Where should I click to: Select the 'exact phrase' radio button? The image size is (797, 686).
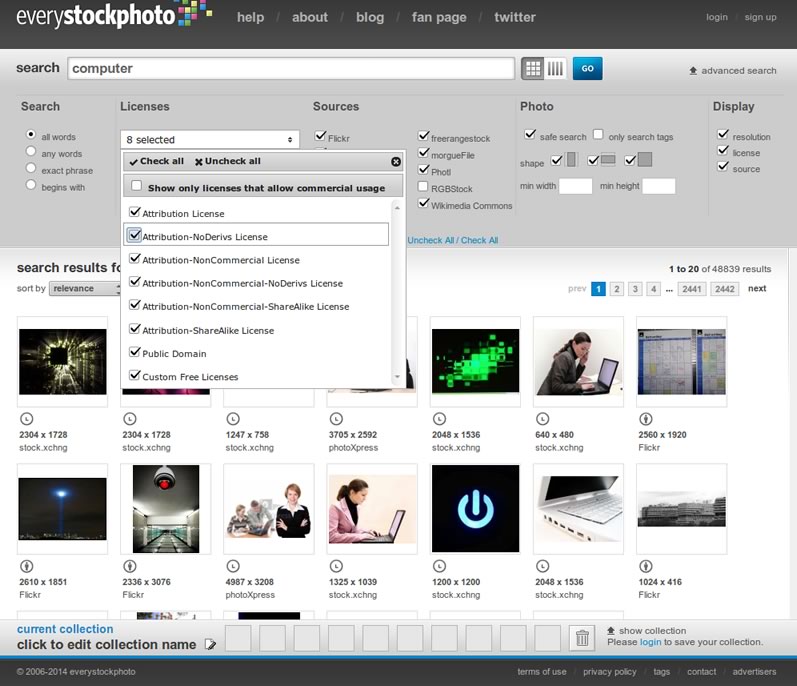click(x=31, y=169)
